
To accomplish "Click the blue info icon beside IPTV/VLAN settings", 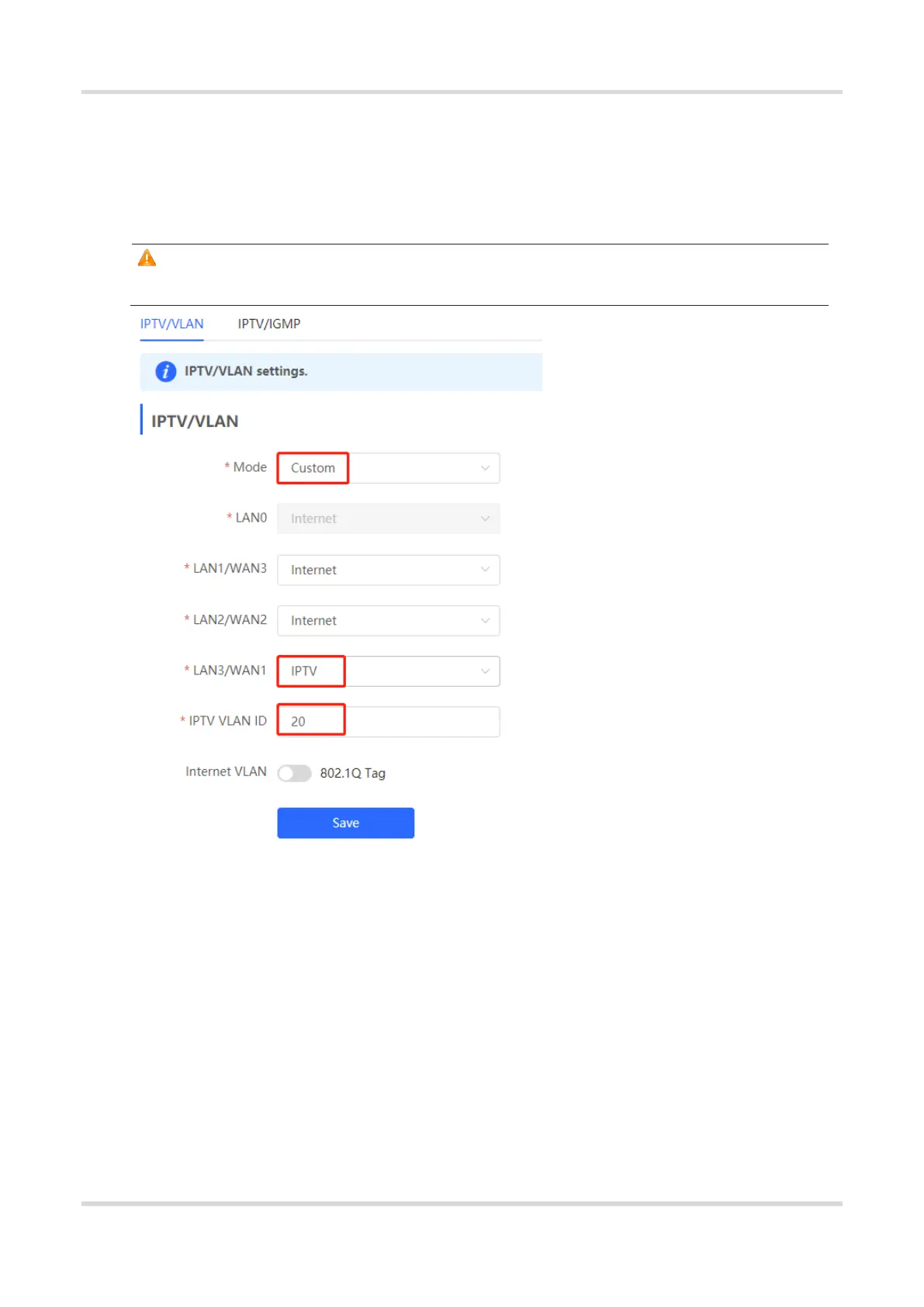I will pos(166,372).
